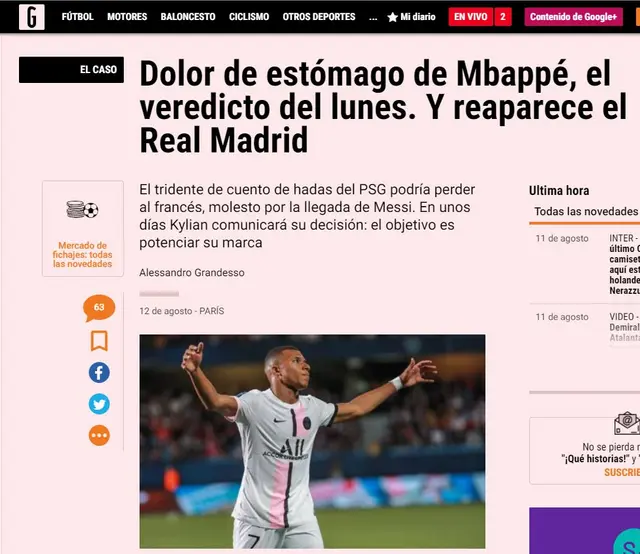Viewport: 640px width, 554px height.
Task: Select the CICLISMO menu item
Action: [x=249, y=17]
